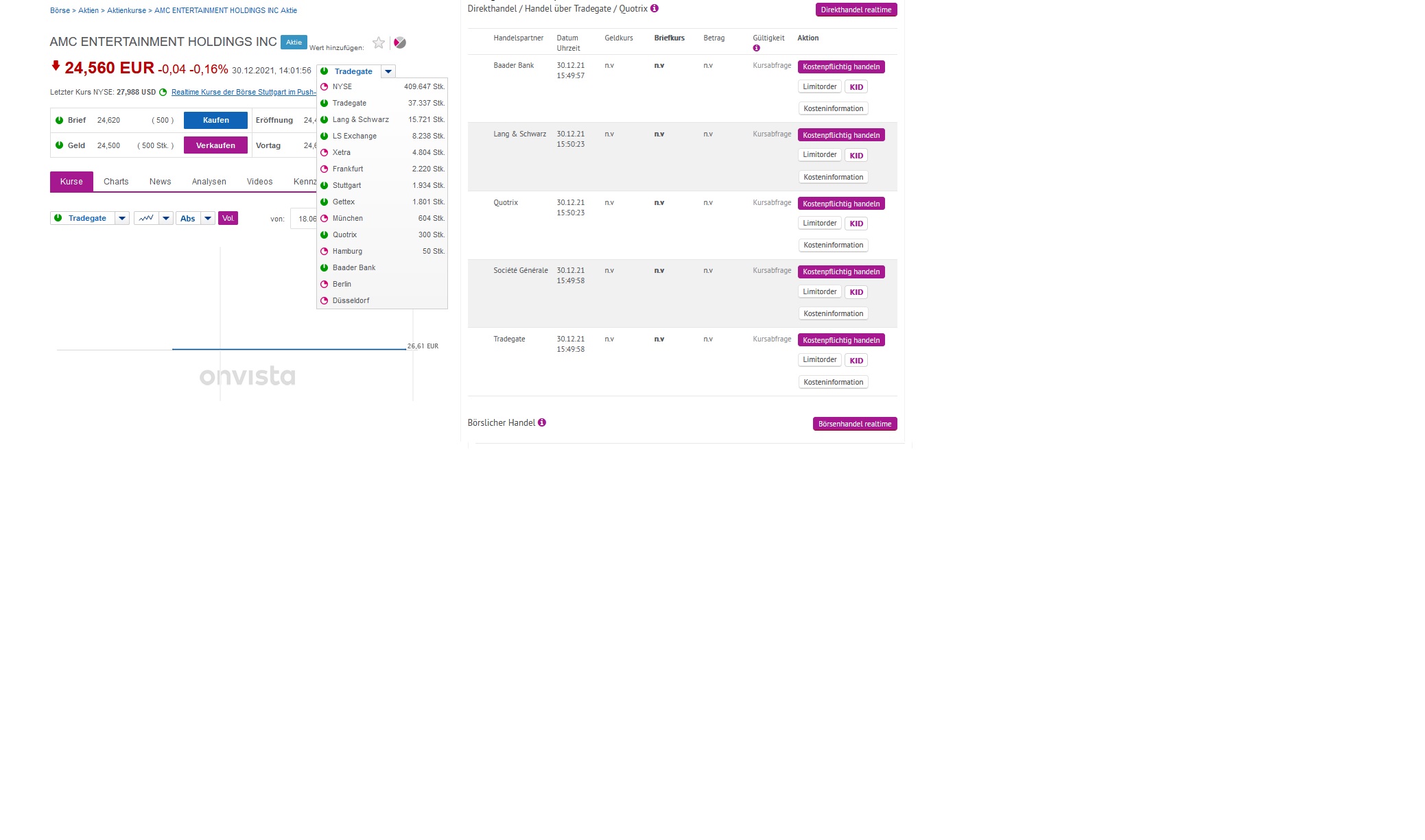Click info icon in the Gültigkeit column

click(757, 47)
